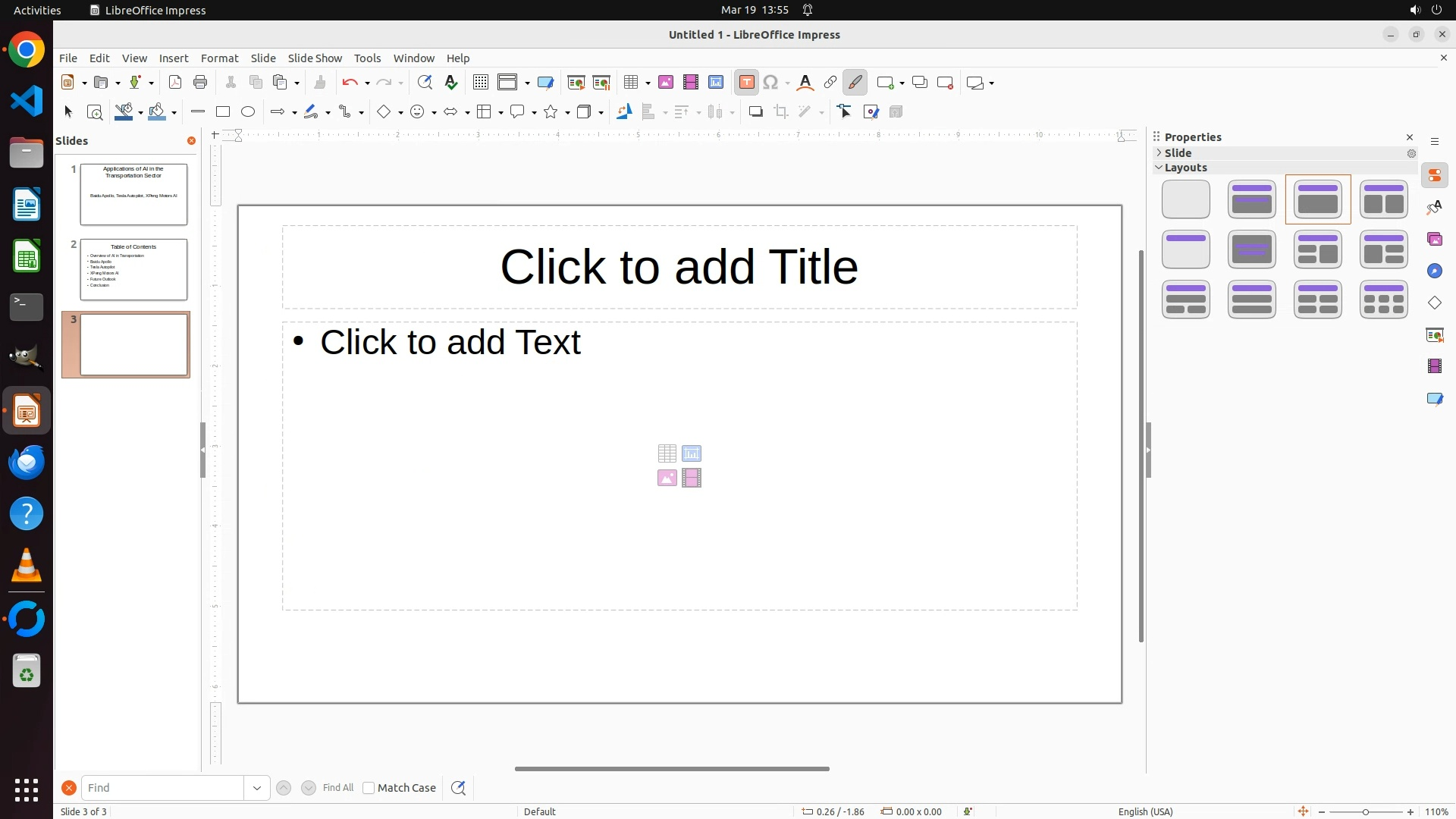Insert a table from the toolbar
The width and height of the screenshot is (1456, 819).
[x=631, y=83]
